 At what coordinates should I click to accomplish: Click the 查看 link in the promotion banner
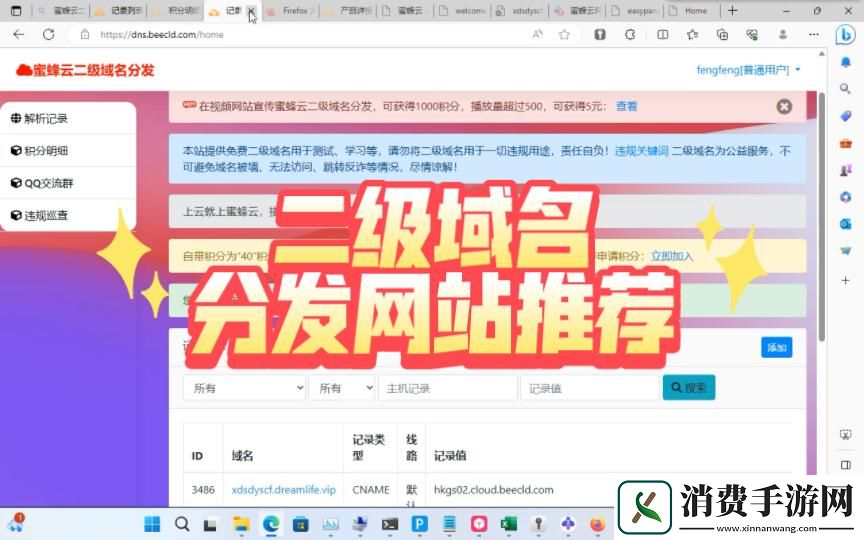click(x=626, y=106)
